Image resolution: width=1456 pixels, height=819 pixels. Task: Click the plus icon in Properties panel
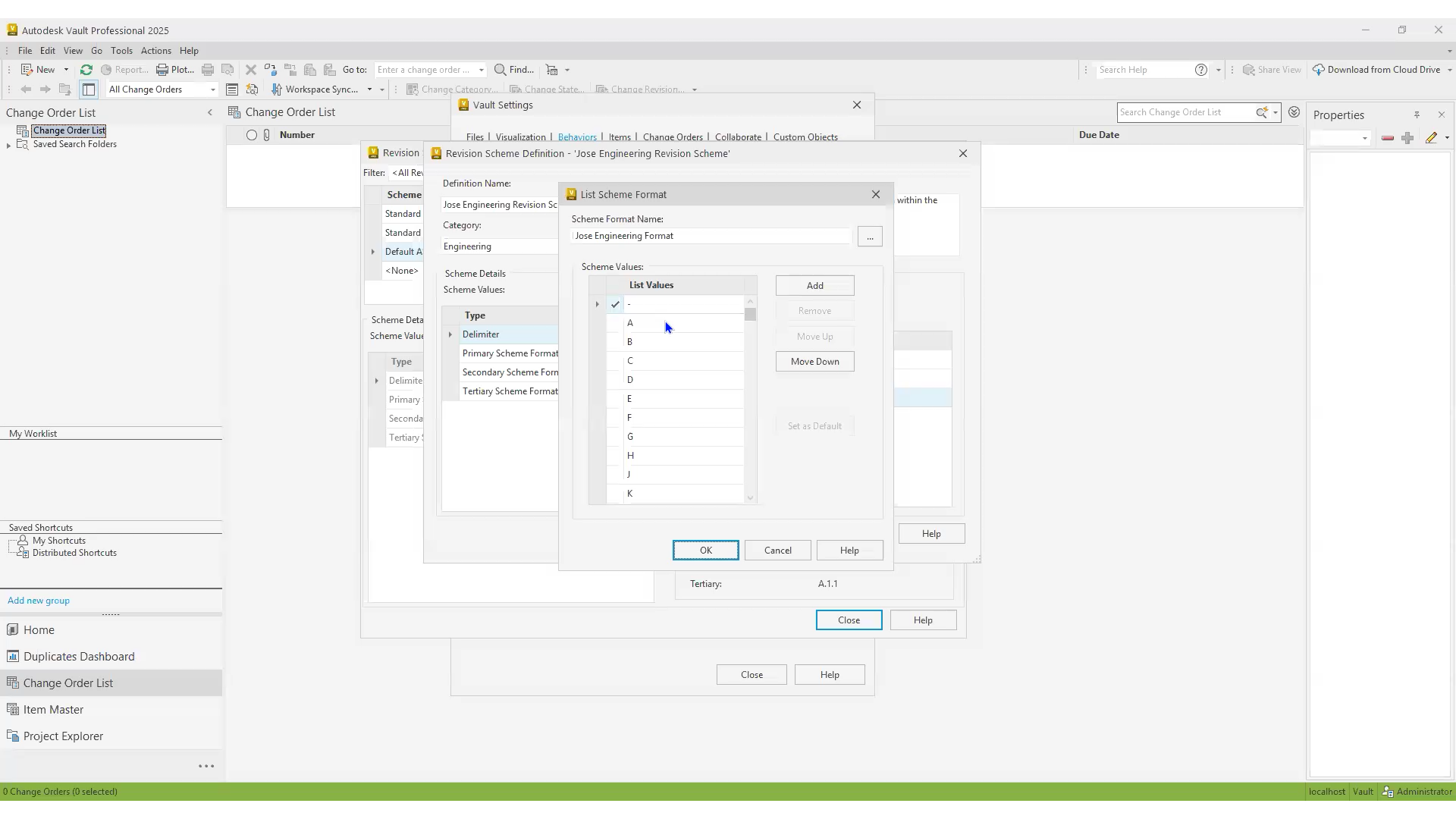(x=1407, y=138)
